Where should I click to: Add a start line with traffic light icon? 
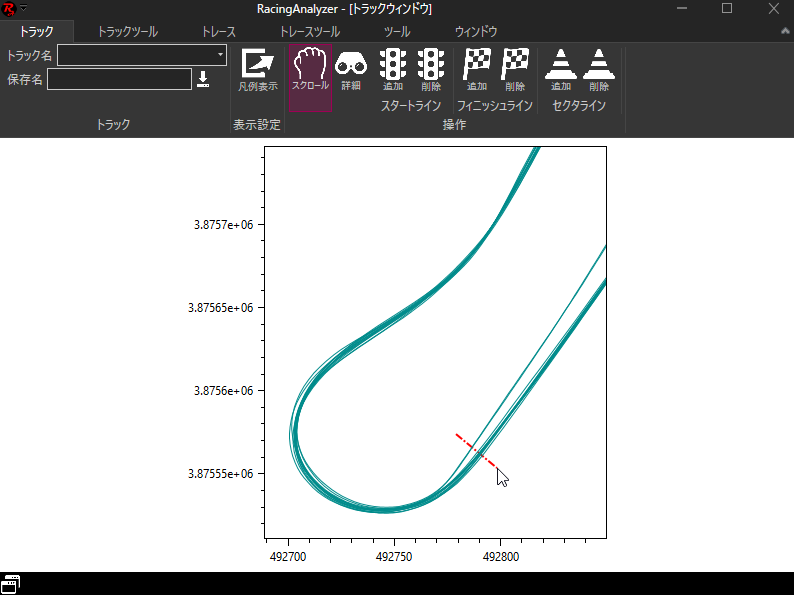click(x=393, y=70)
